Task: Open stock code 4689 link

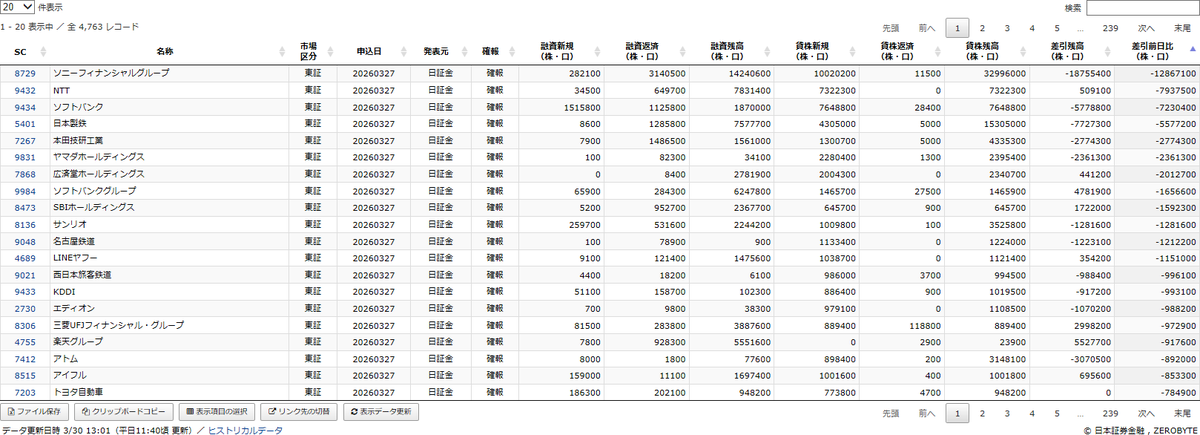Action: click(25, 258)
